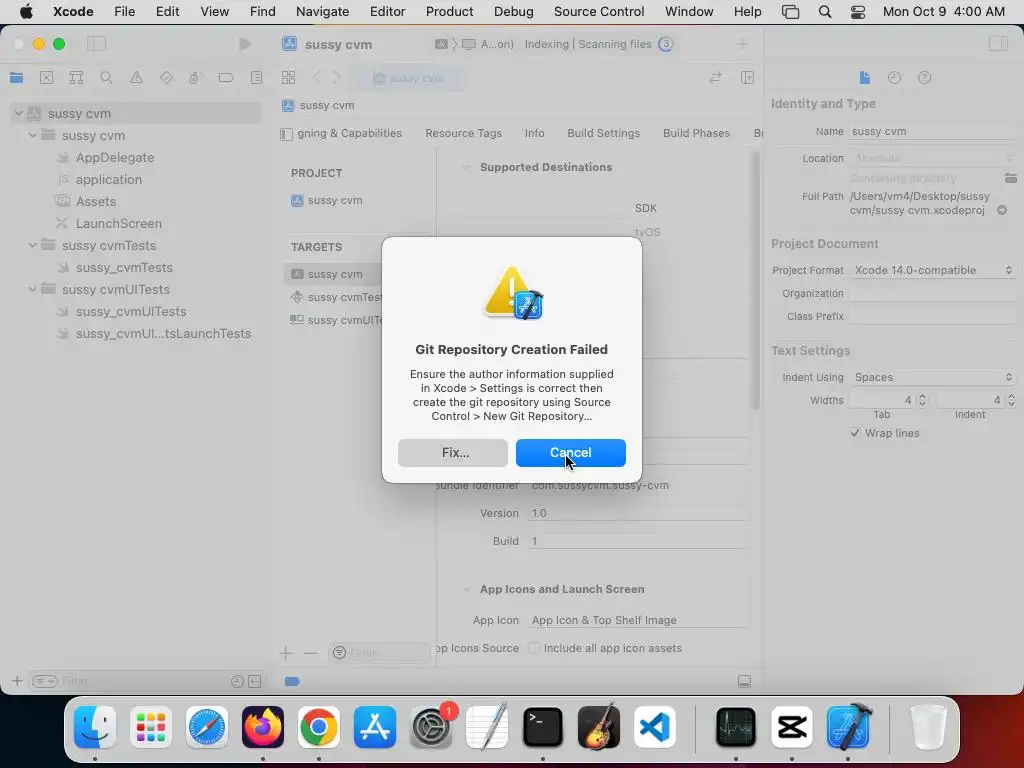Collapse the sussy cvmUITests group

click(x=33, y=289)
